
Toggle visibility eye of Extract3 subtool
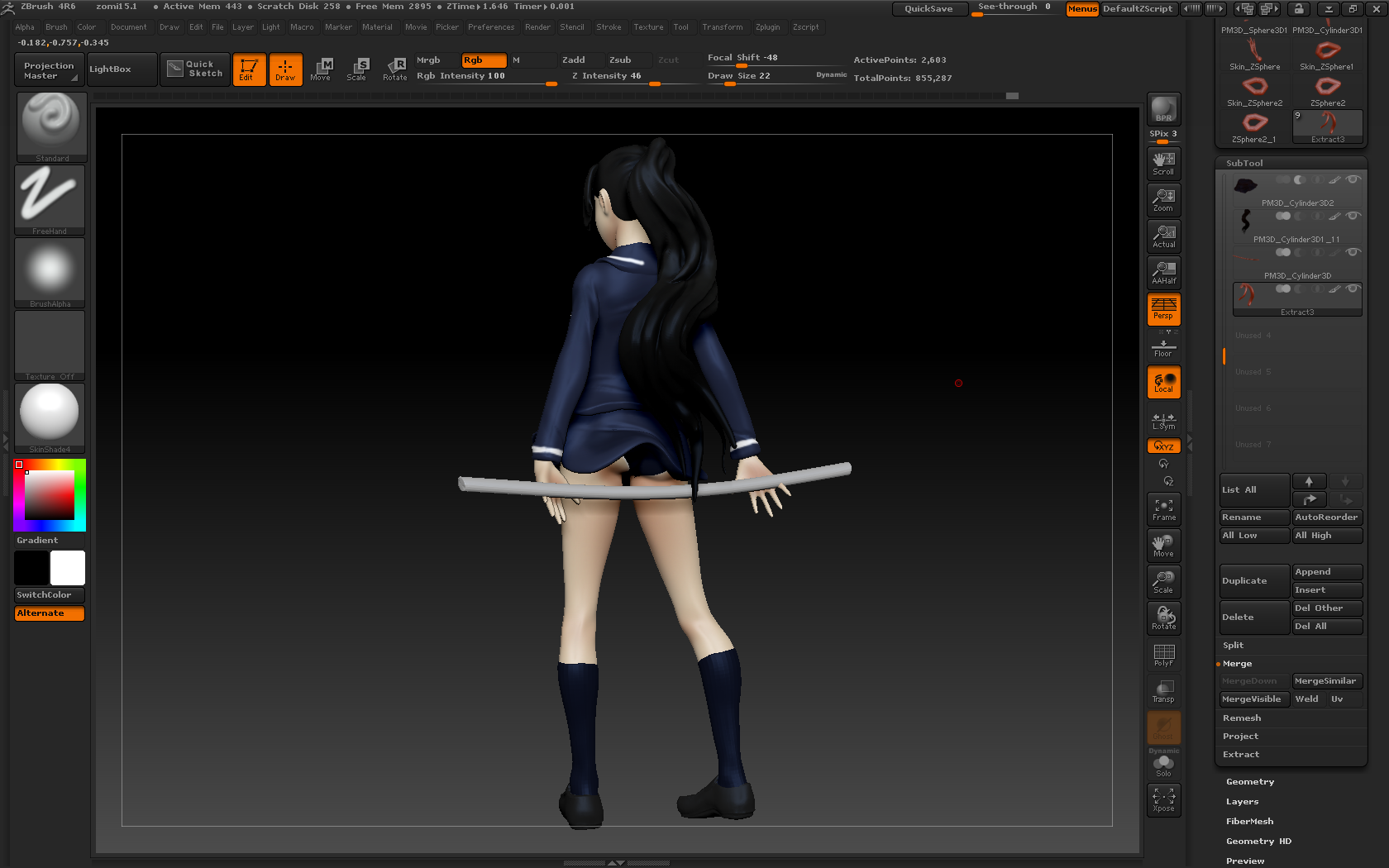coord(1353,289)
